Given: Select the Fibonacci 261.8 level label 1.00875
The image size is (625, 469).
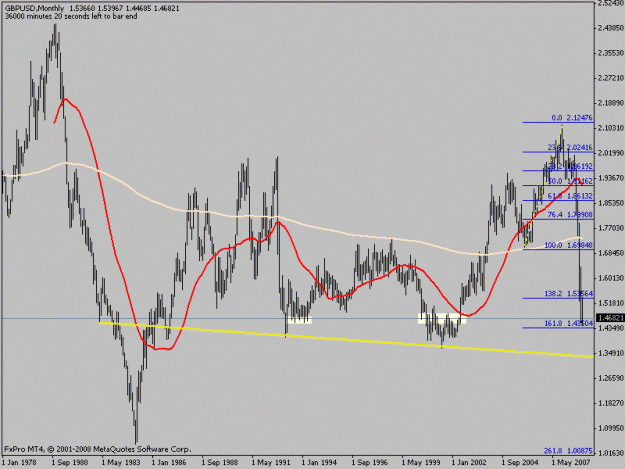Looking at the screenshot, I should [x=568, y=451].
